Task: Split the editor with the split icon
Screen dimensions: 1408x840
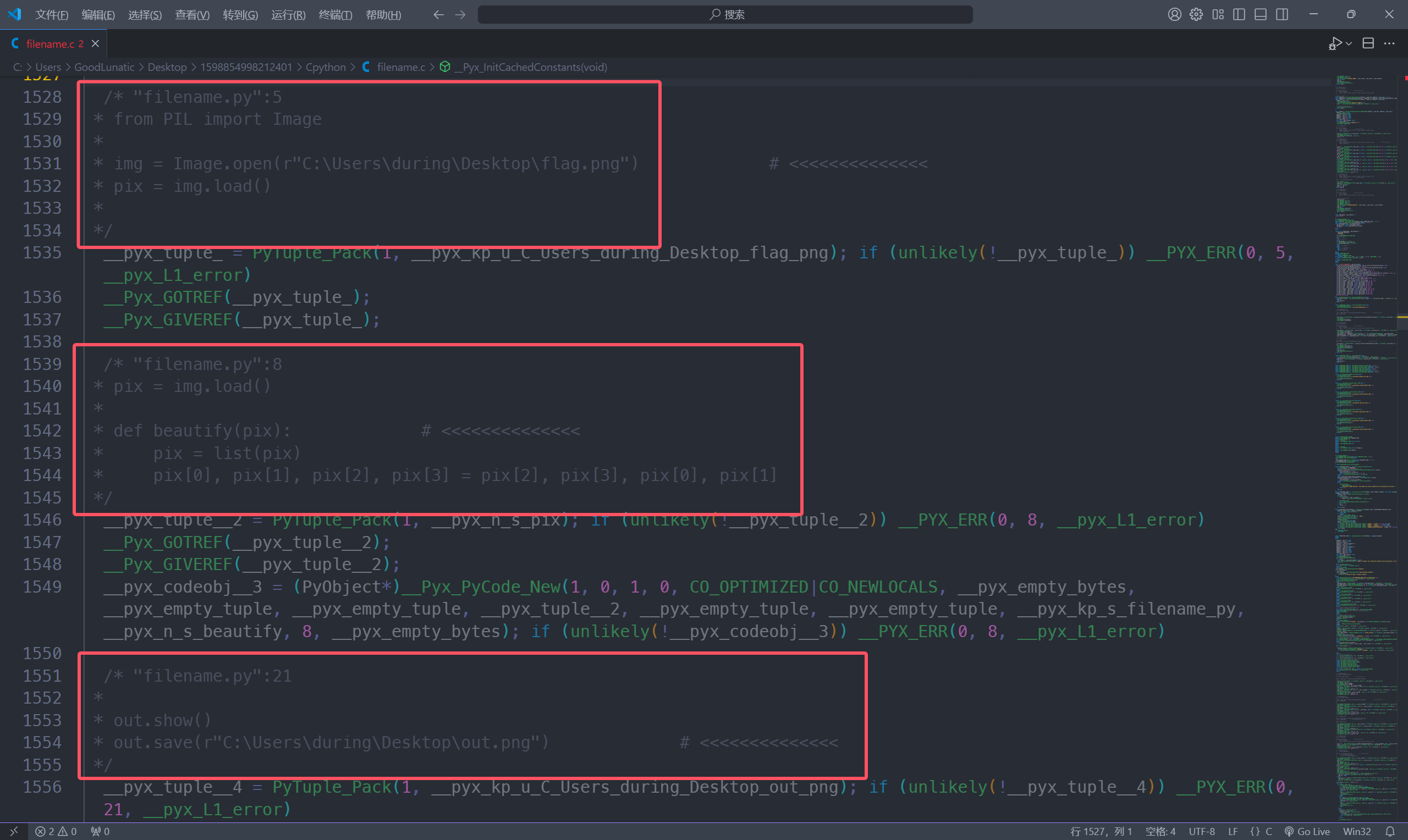Action: coord(1368,43)
